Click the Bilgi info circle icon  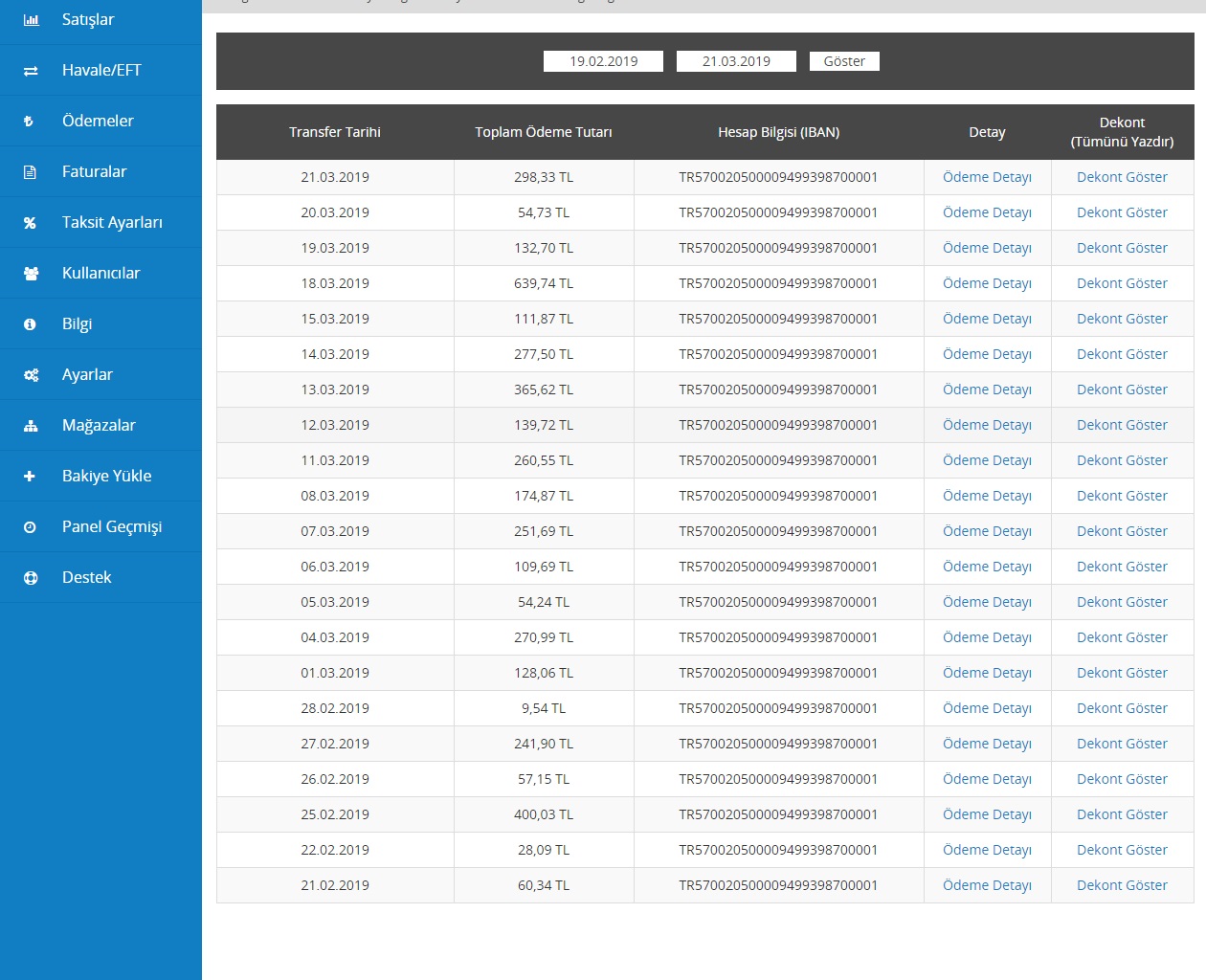[x=30, y=324]
